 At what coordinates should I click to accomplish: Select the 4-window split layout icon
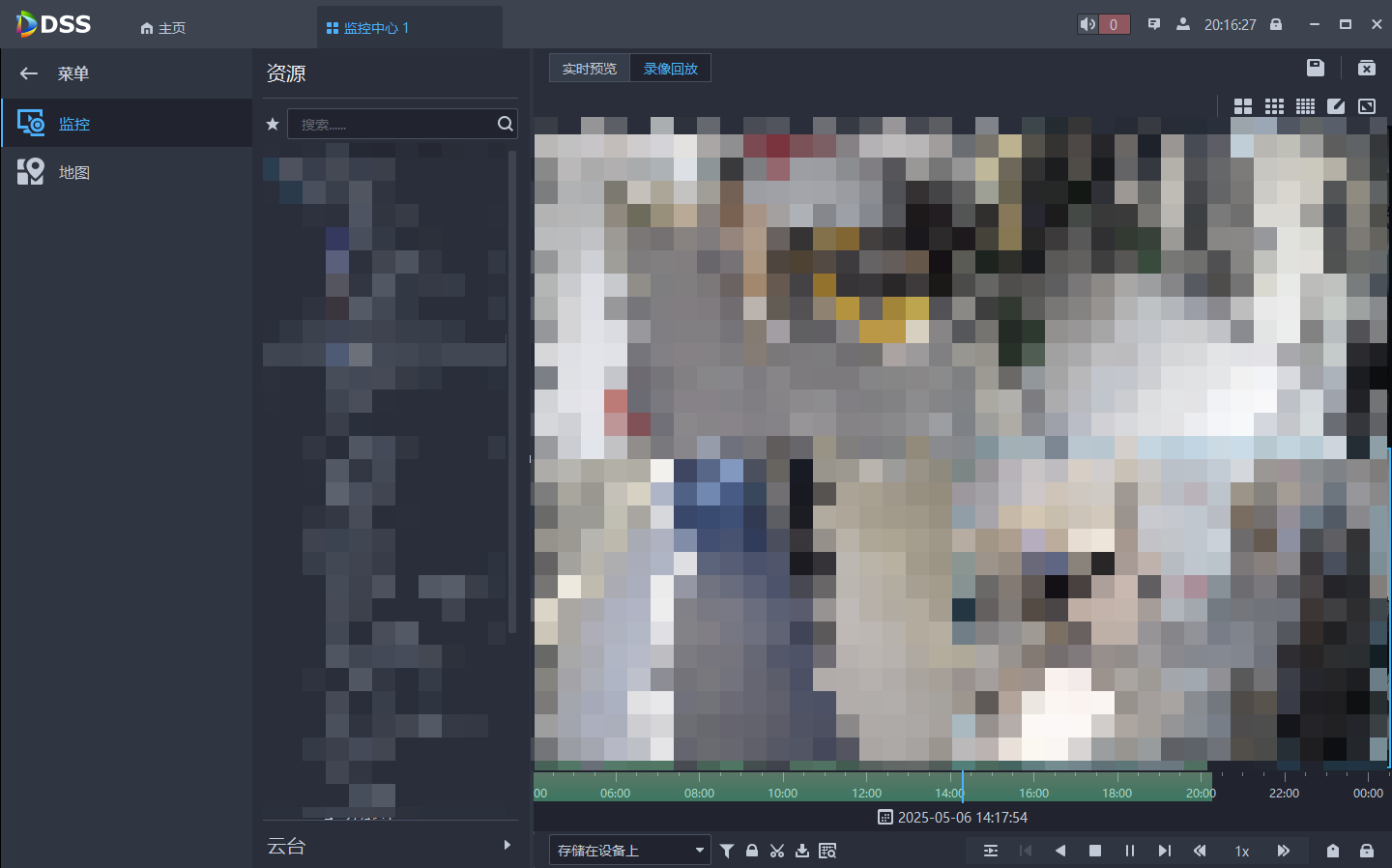pos(1243,106)
